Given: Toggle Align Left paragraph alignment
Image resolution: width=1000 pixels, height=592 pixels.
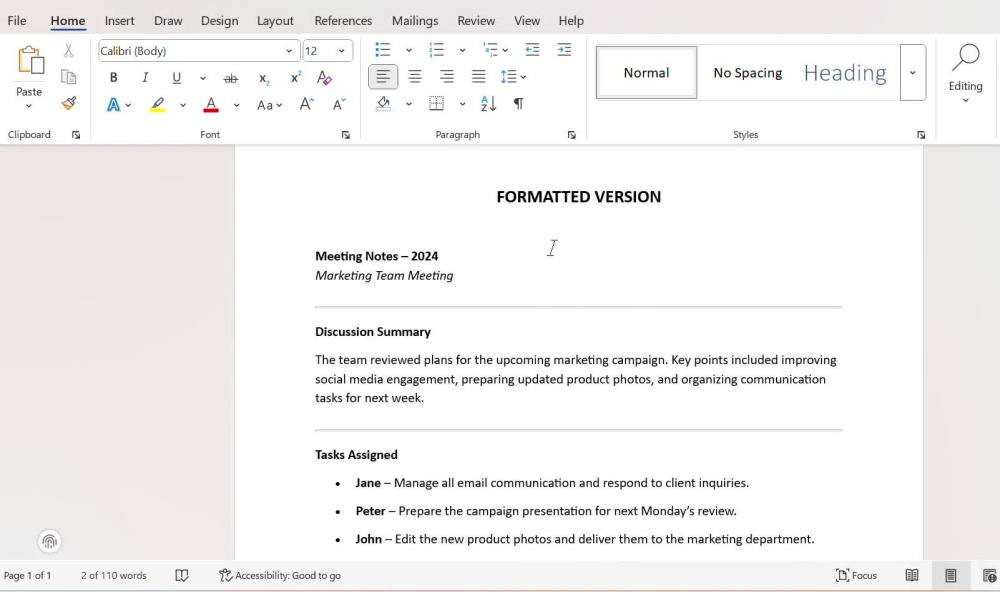Looking at the screenshot, I should click(x=383, y=77).
